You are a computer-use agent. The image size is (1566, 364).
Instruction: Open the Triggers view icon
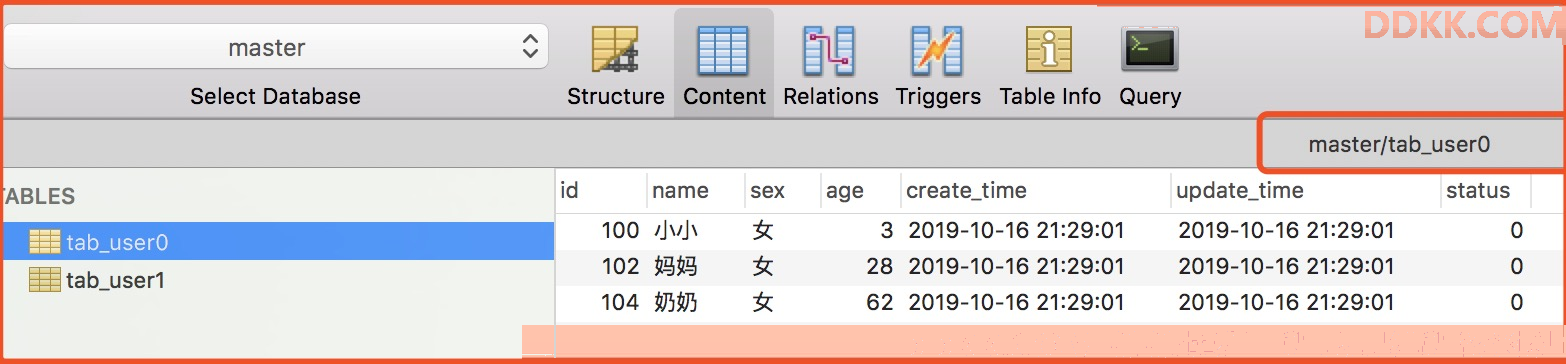(937, 50)
